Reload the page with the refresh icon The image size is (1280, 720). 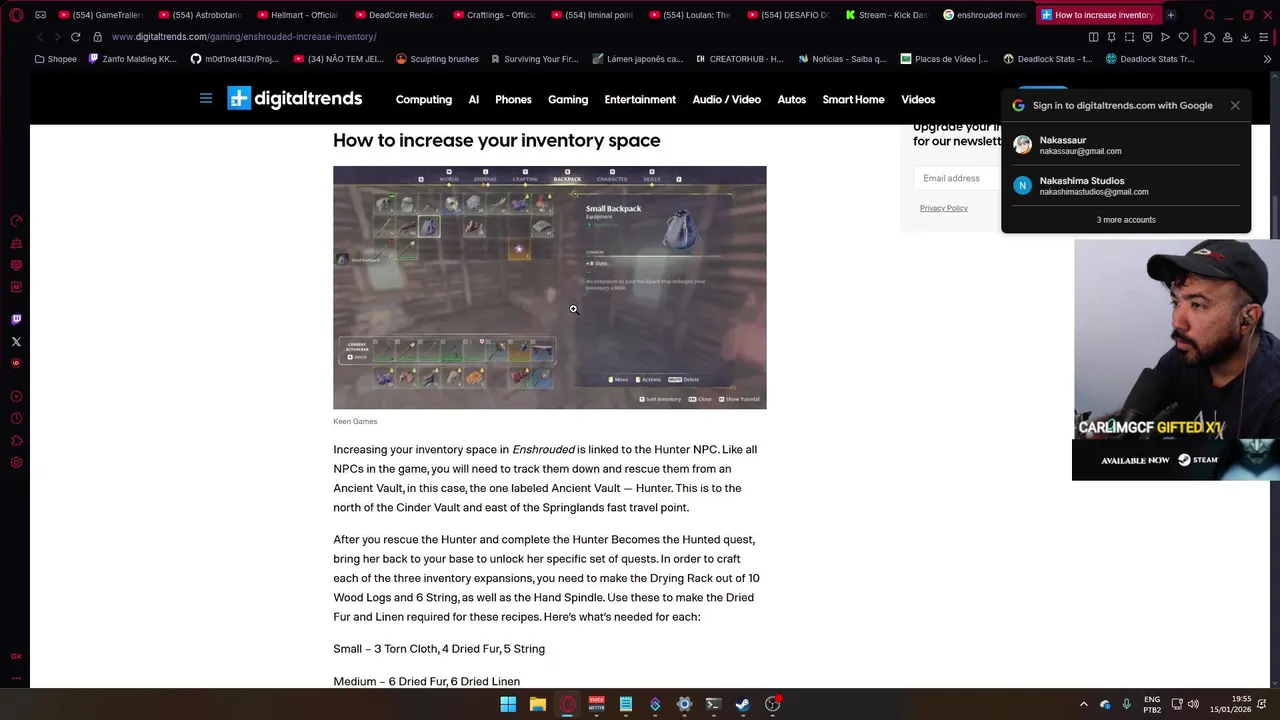click(x=75, y=37)
